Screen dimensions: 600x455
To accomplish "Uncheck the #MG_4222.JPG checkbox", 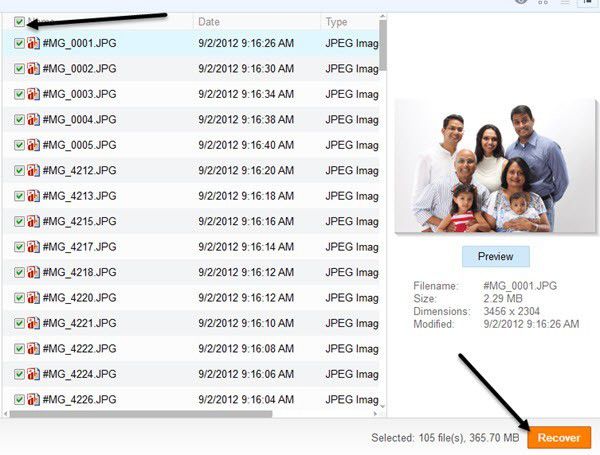I will pyautogui.click(x=19, y=349).
